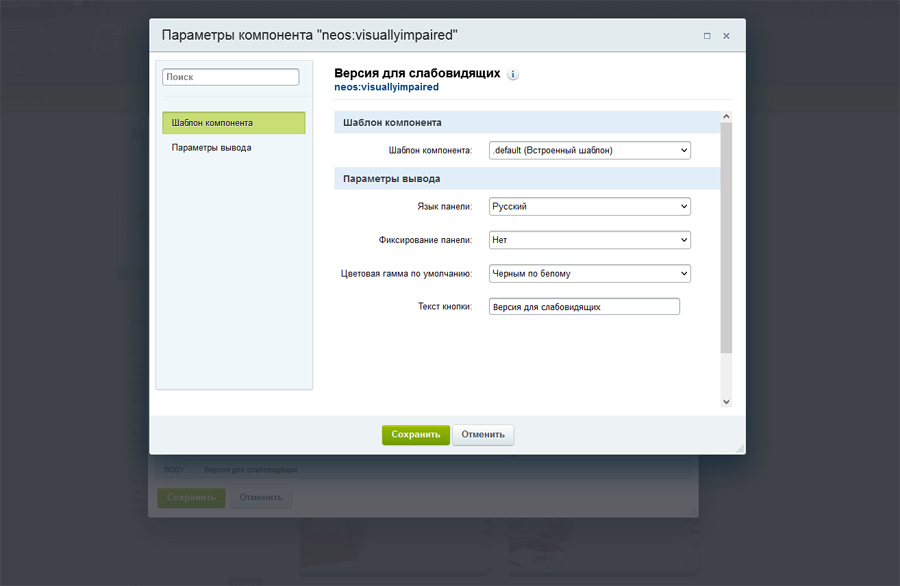Maximize the component parameters dialog
Screen dimensions: 900x586
click(707, 36)
